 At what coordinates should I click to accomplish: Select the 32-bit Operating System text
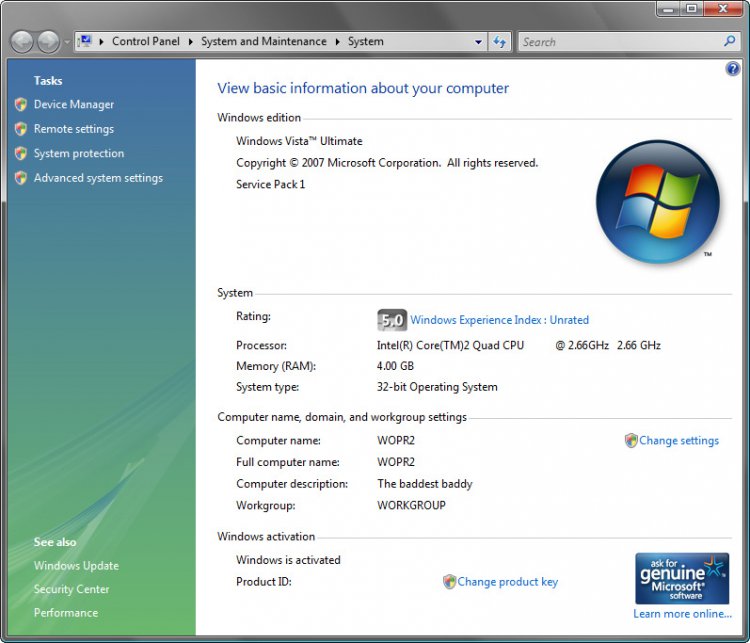(437, 387)
